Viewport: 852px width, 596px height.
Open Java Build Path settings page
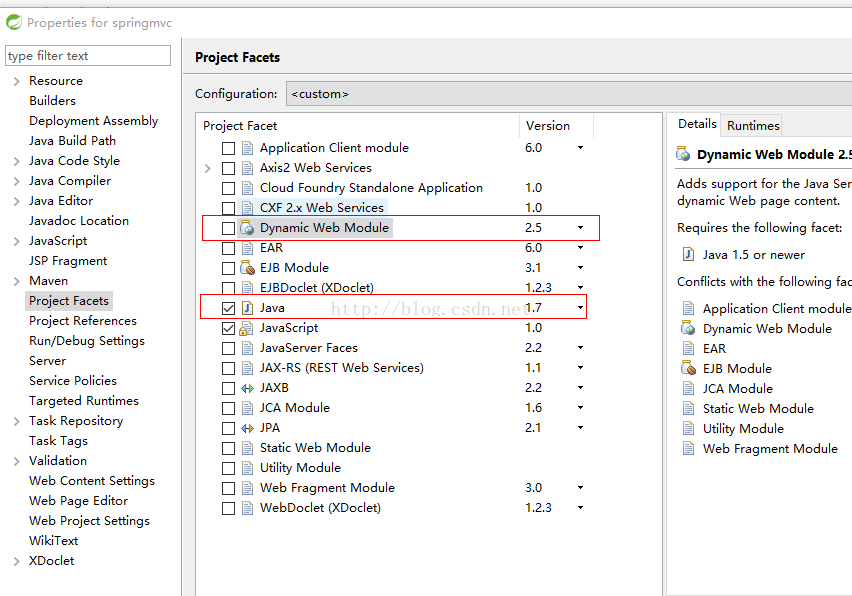(x=72, y=141)
